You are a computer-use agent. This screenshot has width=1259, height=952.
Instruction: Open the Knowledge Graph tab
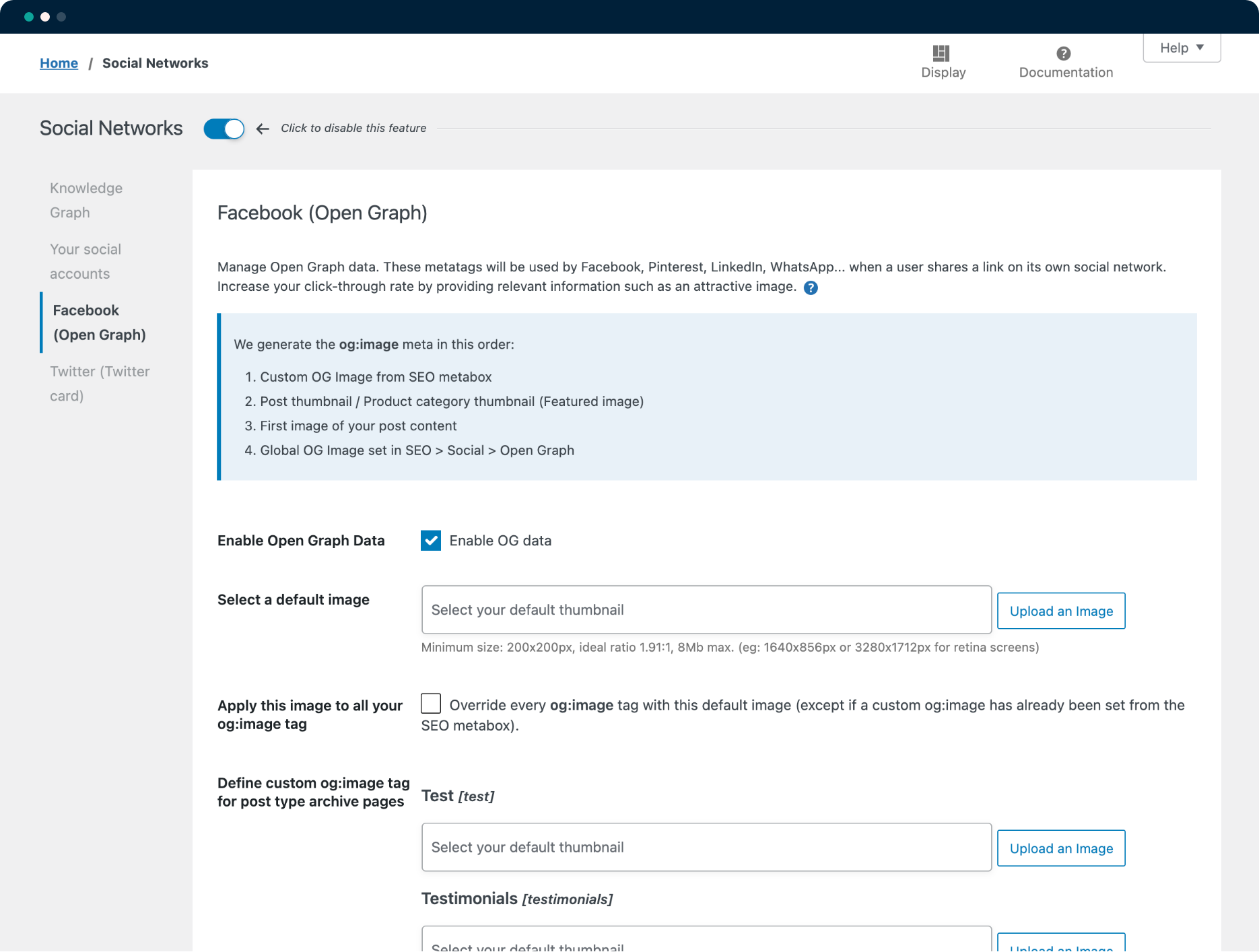point(86,200)
